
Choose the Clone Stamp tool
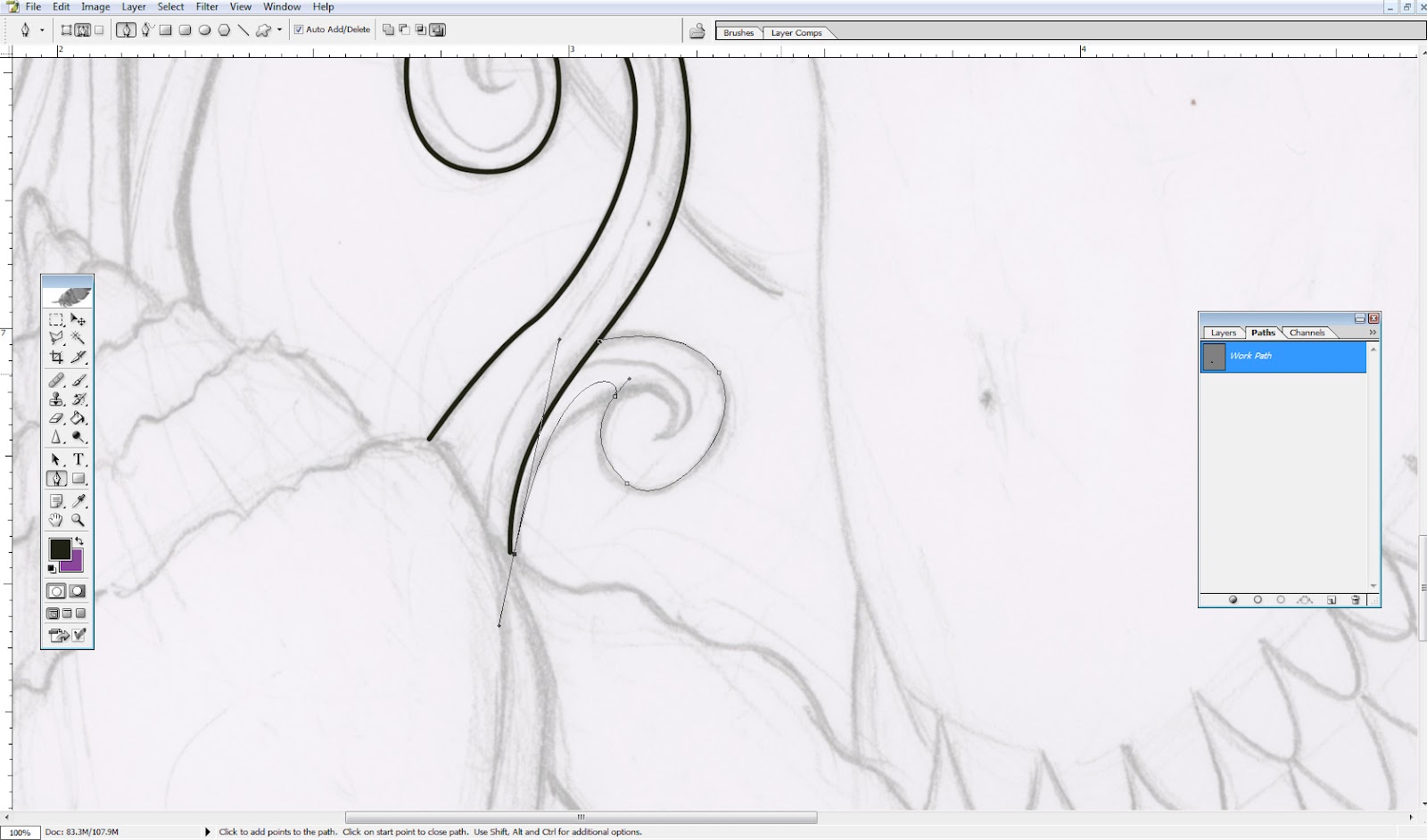click(x=55, y=399)
